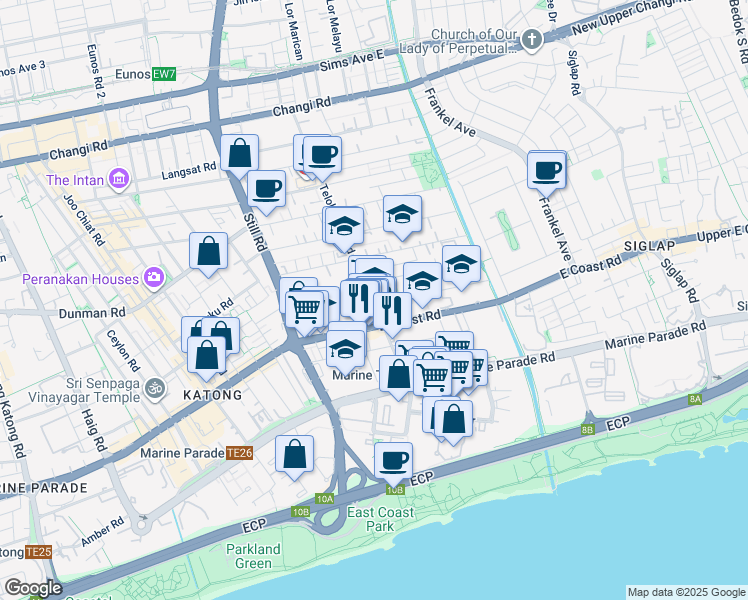
Task: Click the Marine Parade TE26 station badge
Action: pyautogui.click(x=238, y=452)
